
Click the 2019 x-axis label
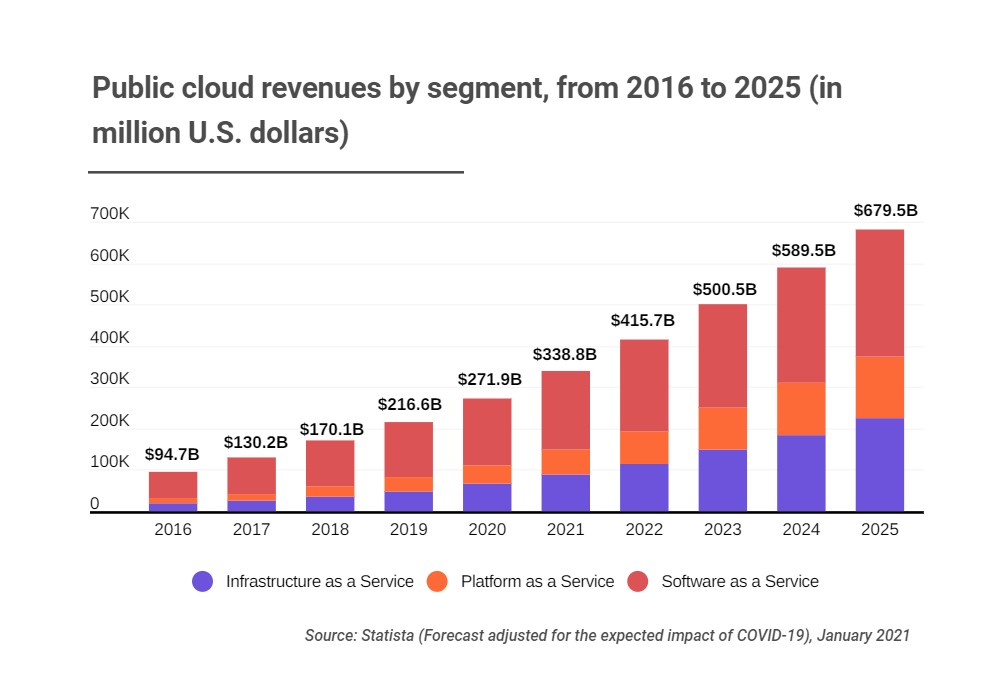pos(409,529)
